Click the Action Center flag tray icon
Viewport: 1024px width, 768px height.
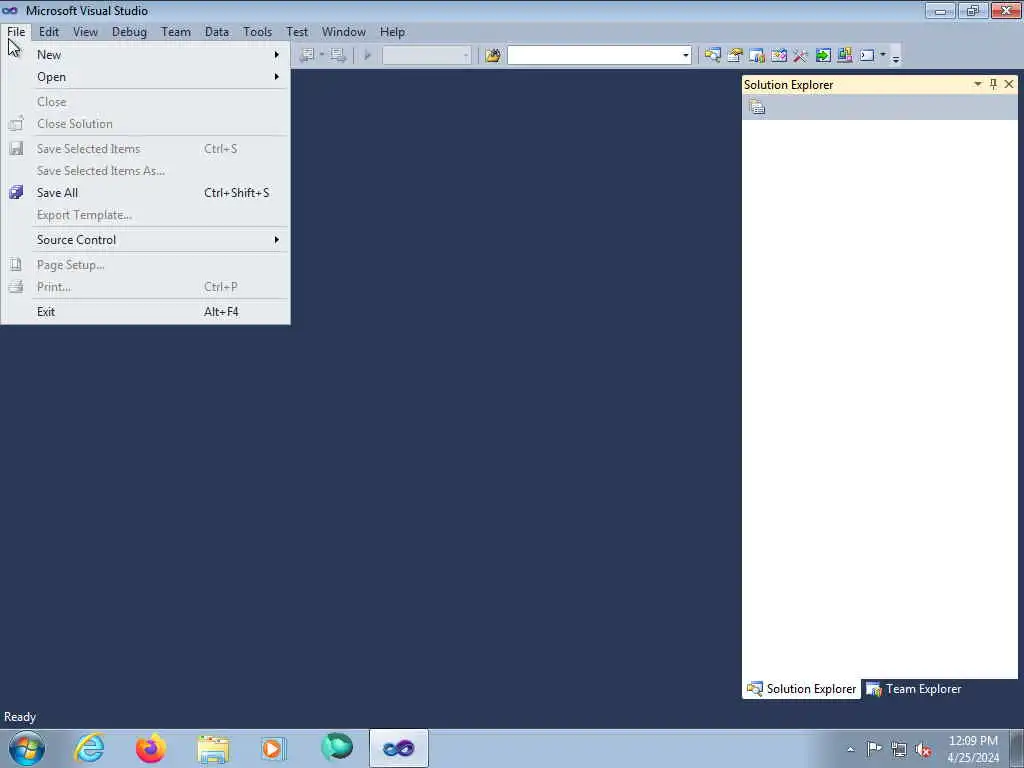click(874, 749)
